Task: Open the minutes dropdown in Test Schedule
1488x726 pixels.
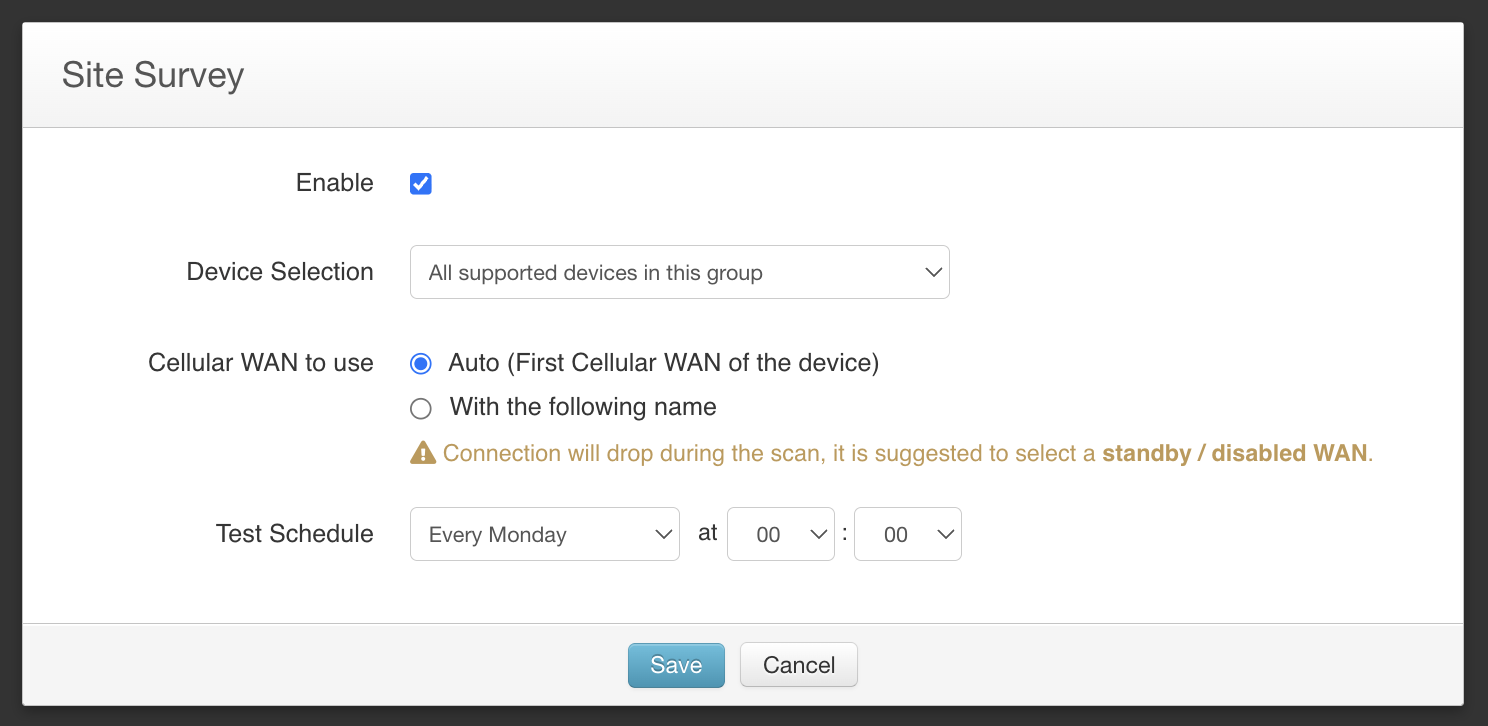Action: (x=907, y=534)
